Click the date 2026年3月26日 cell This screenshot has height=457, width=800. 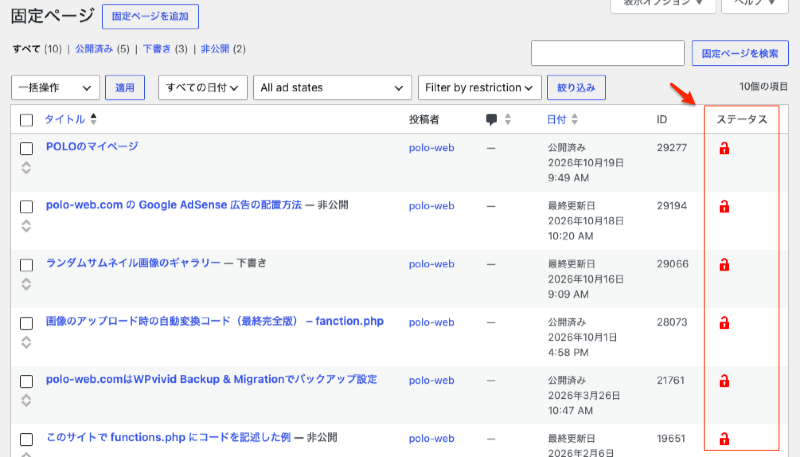pyautogui.click(x=584, y=395)
